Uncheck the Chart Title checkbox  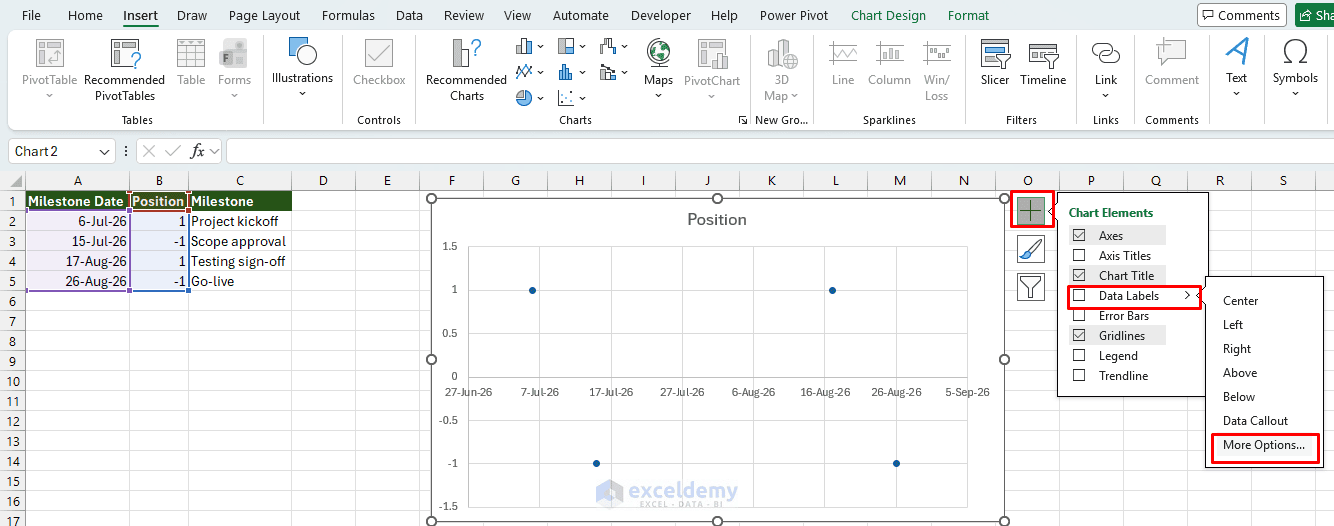(x=1079, y=276)
